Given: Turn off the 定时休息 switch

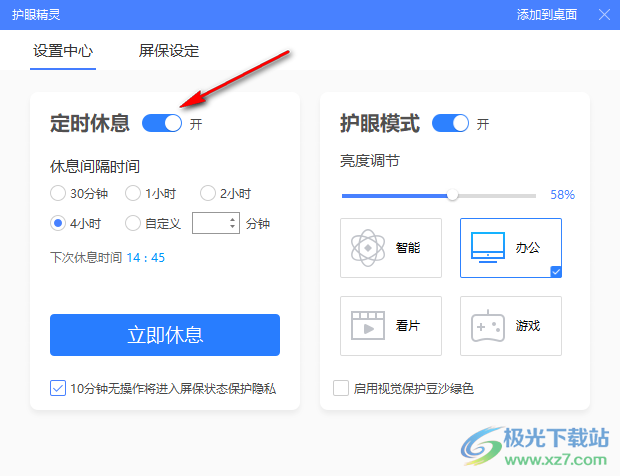Looking at the screenshot, I should [162, 123].
